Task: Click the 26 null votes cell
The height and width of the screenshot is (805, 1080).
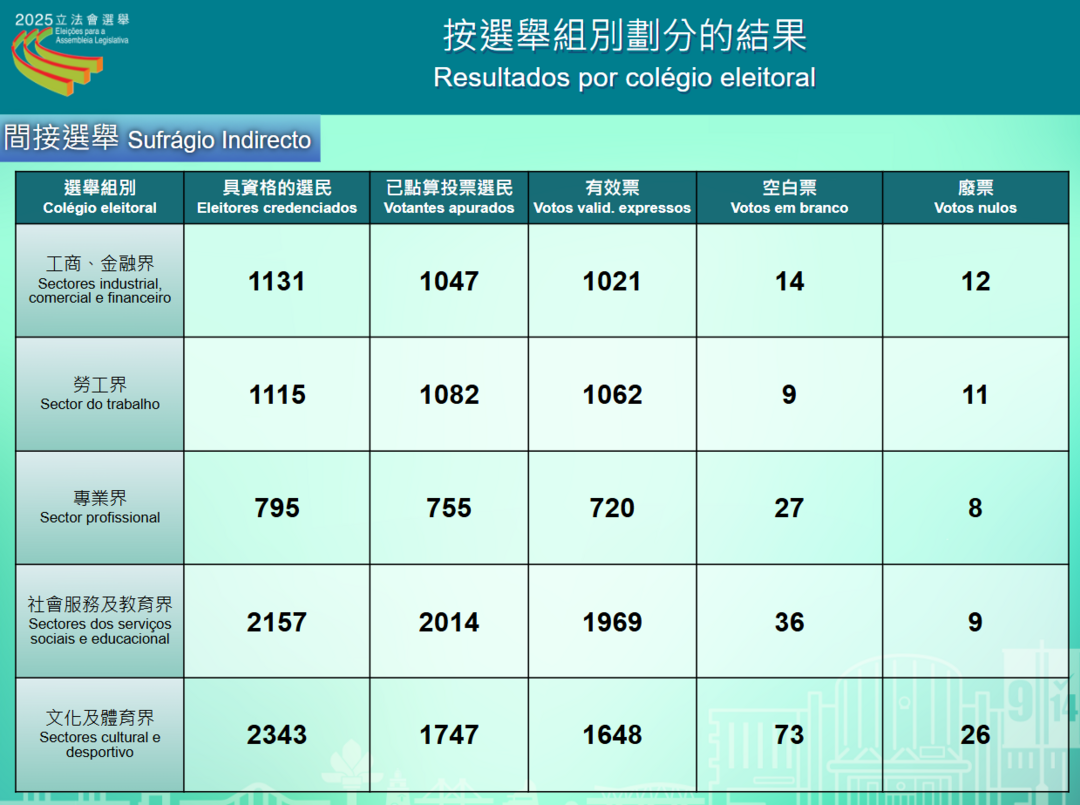Action: (x=975, y=735)
